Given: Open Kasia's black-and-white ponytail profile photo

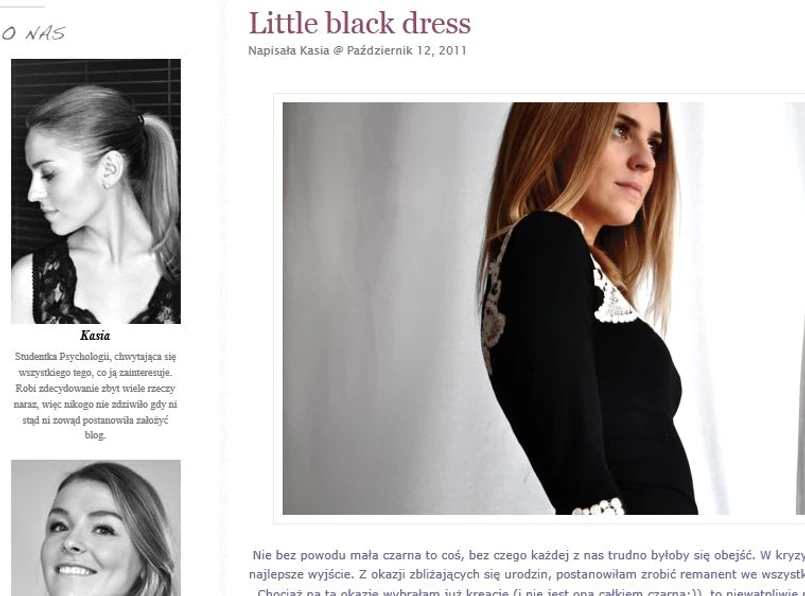Looking at the screenshot, I should click(x=96, y=191).
